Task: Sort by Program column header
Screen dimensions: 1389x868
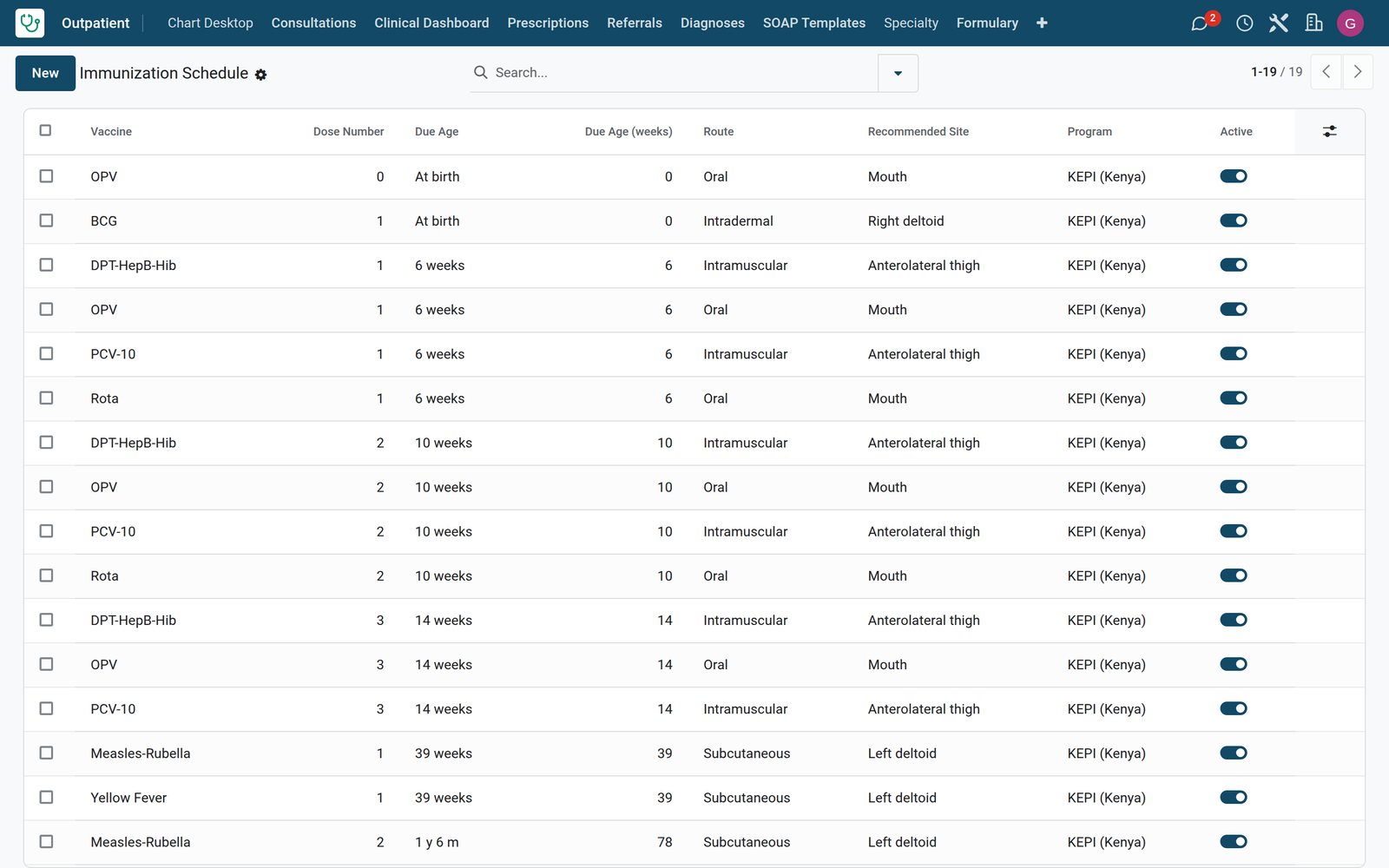Action: coord(1089,131)
